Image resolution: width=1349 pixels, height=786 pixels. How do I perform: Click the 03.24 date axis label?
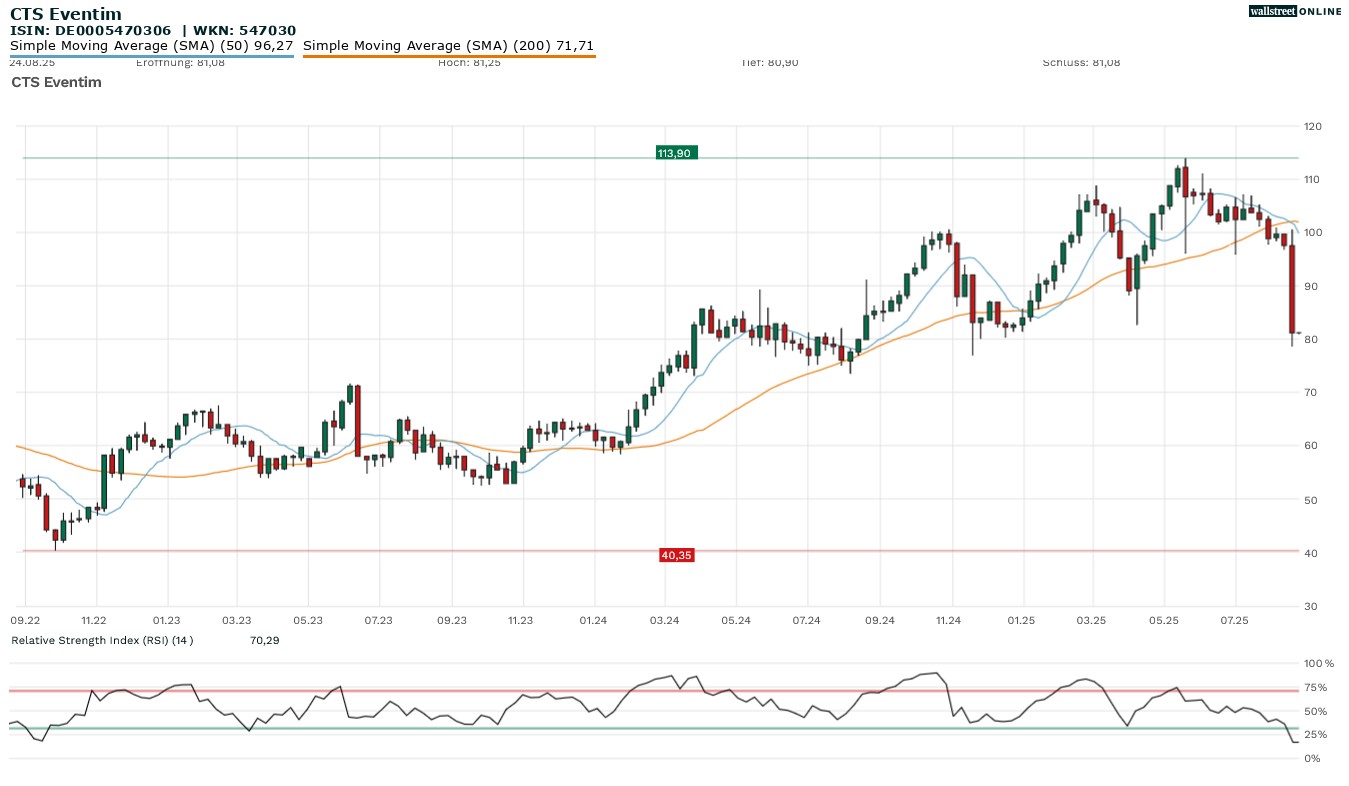[x=664, y=621]
